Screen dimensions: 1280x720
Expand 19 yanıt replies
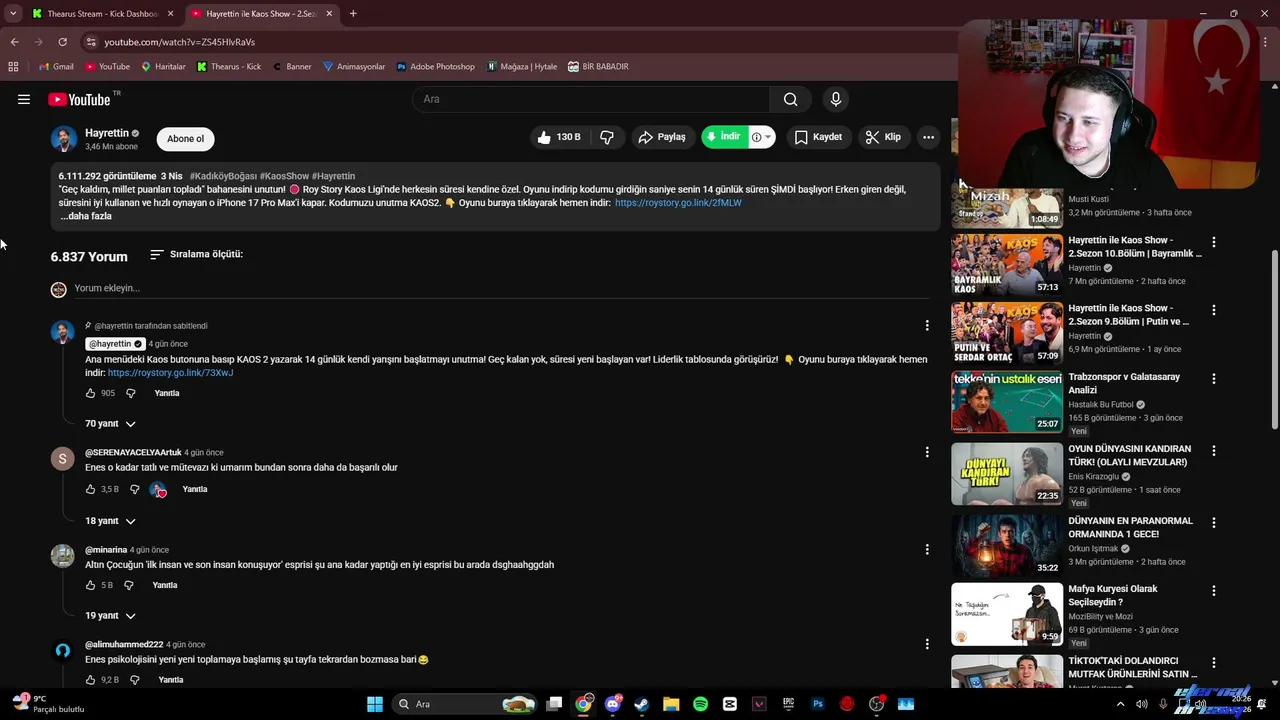(x=110, y=616)
